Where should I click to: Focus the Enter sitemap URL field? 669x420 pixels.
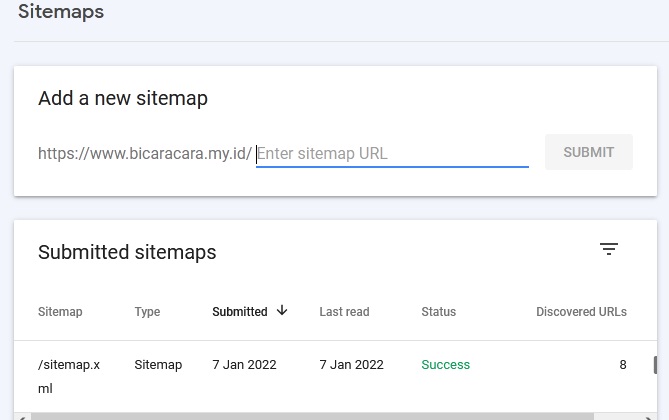392,154
